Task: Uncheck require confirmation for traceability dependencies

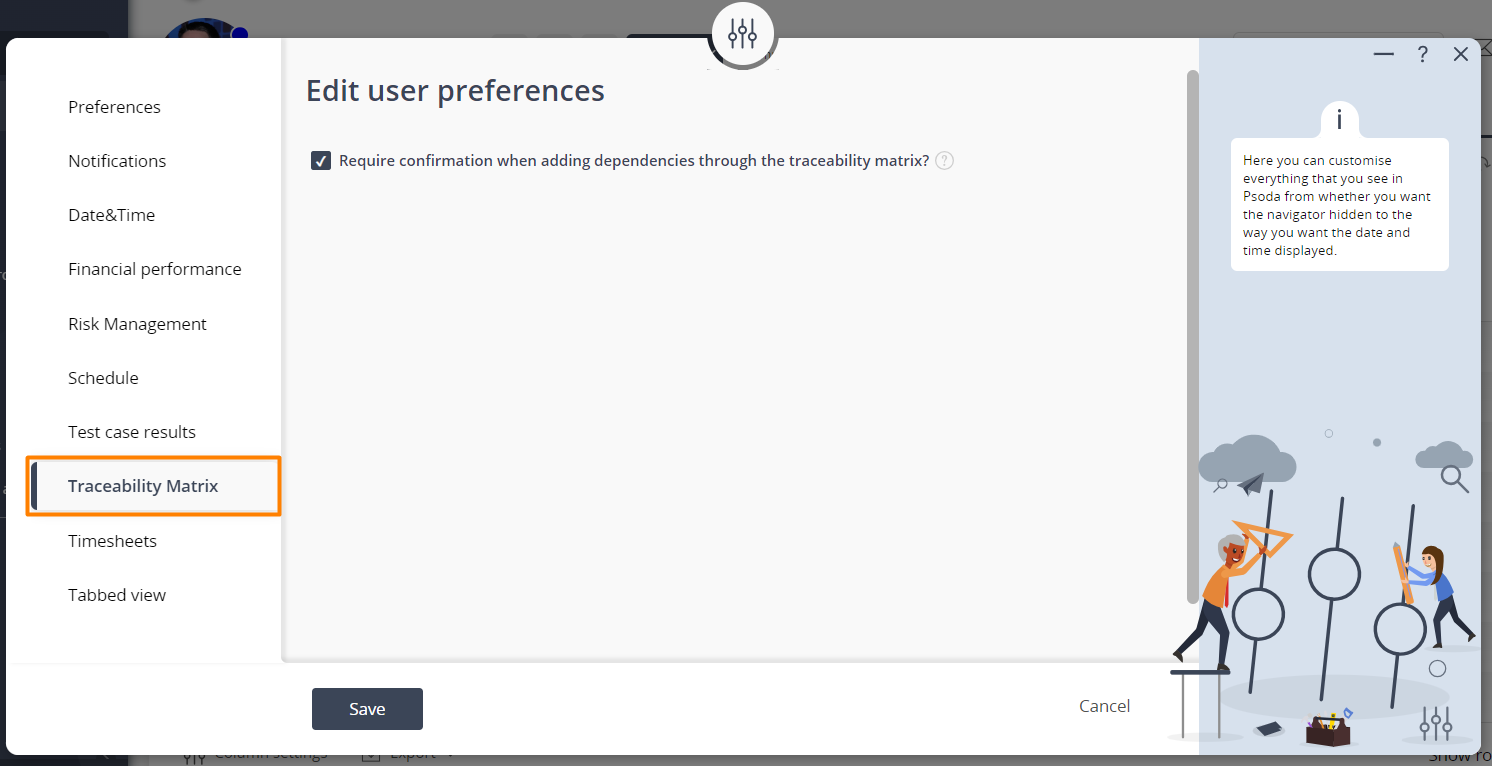Action: tap(321, 160)
